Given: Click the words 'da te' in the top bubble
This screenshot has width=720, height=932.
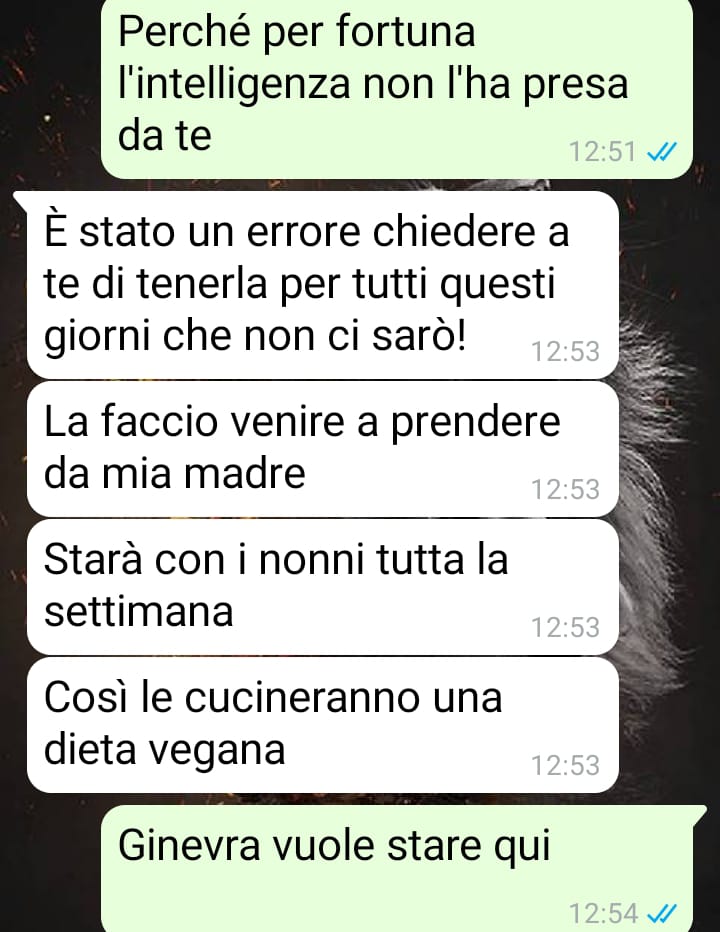Looking at the screenshot, I should click(165, 136).
